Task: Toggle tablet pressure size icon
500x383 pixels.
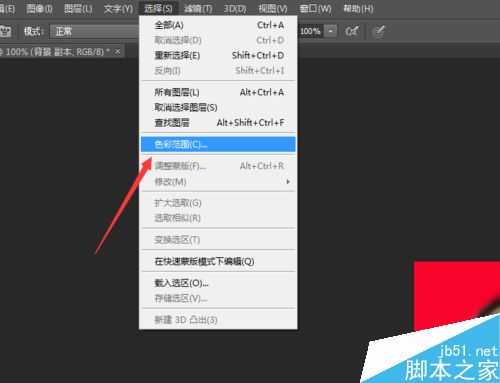Action: 379,31
